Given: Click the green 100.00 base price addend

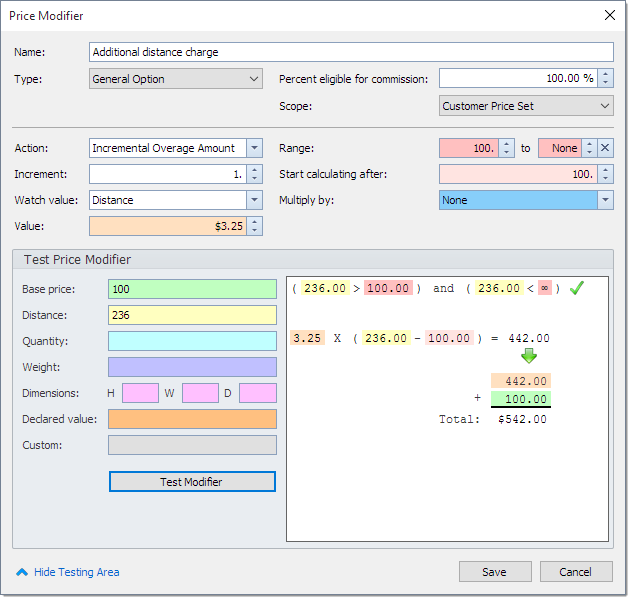Looking at the screenshot, I should click(521, 399).
